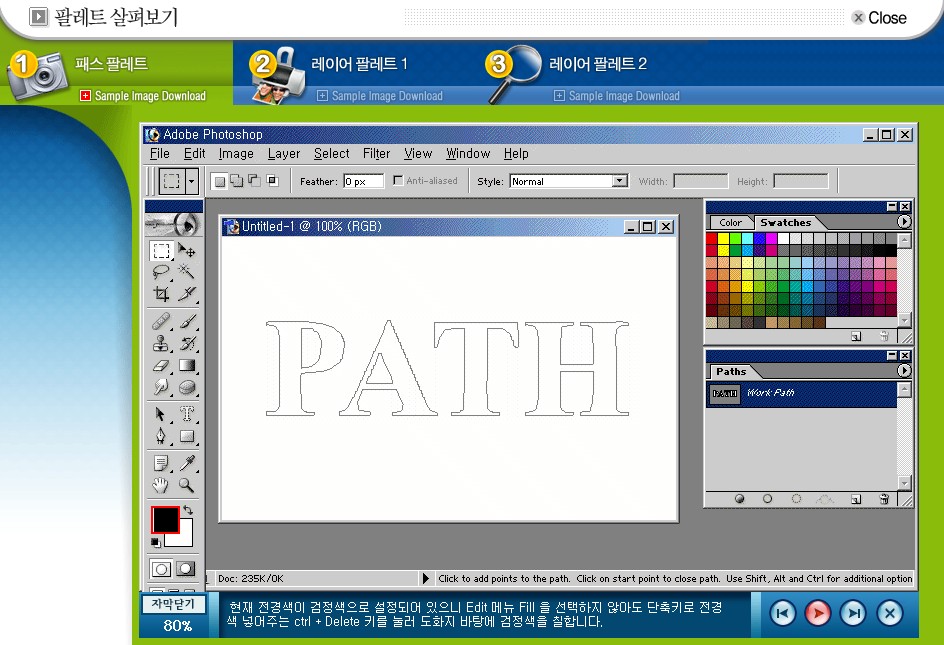Image resolution: width=944 pixels, height=645 pixels.
Task: Switch to Quick Mask mode
Action: pos(186,569)
